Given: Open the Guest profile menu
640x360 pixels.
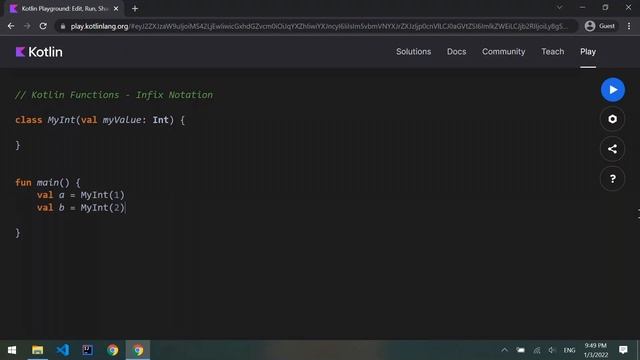Looking at the screenshot, I should 600,26.
